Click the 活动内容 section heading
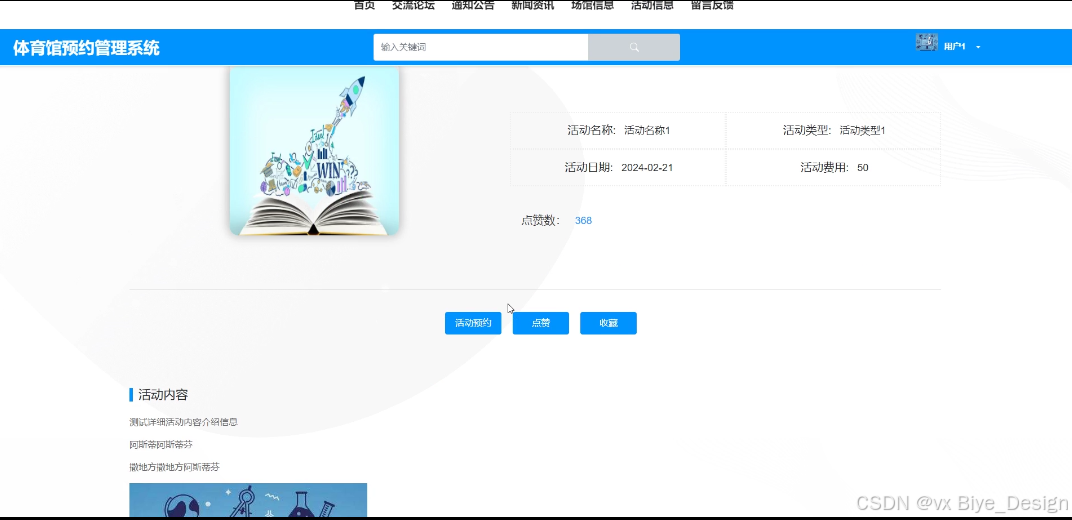1072x520 pixels. point(163,395)
